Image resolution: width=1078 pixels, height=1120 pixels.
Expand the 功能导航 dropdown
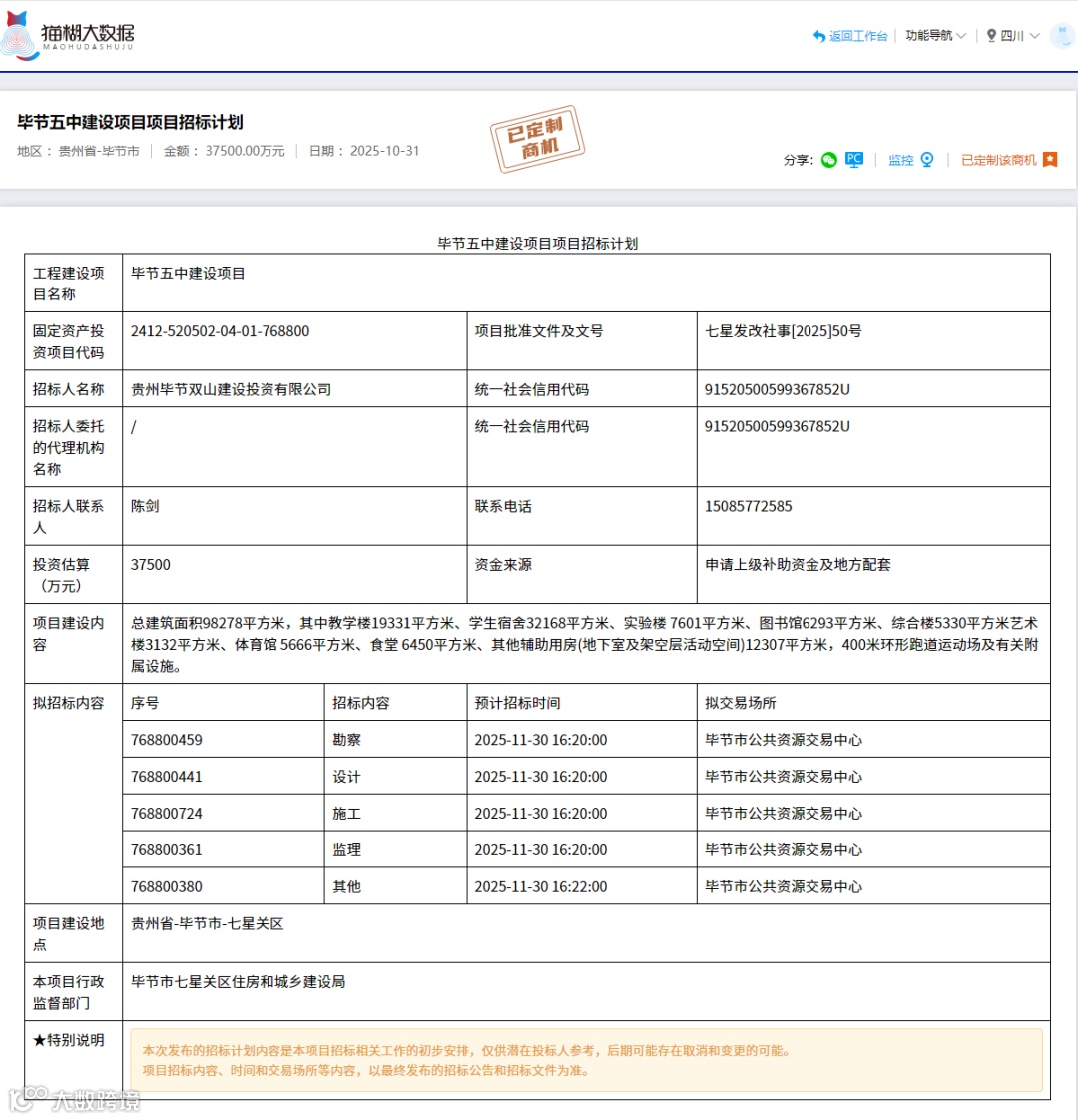(x=936, y=36)
